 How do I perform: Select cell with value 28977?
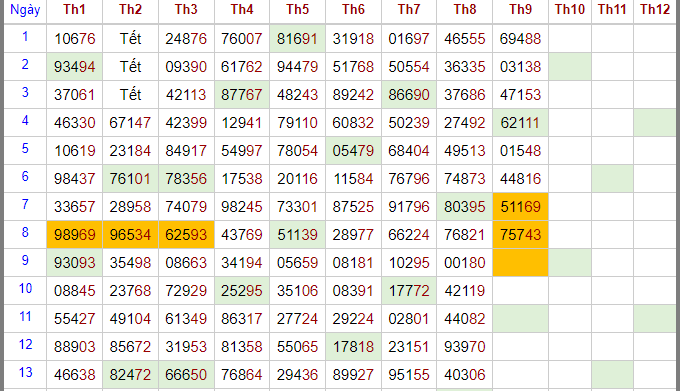[353, 235]
